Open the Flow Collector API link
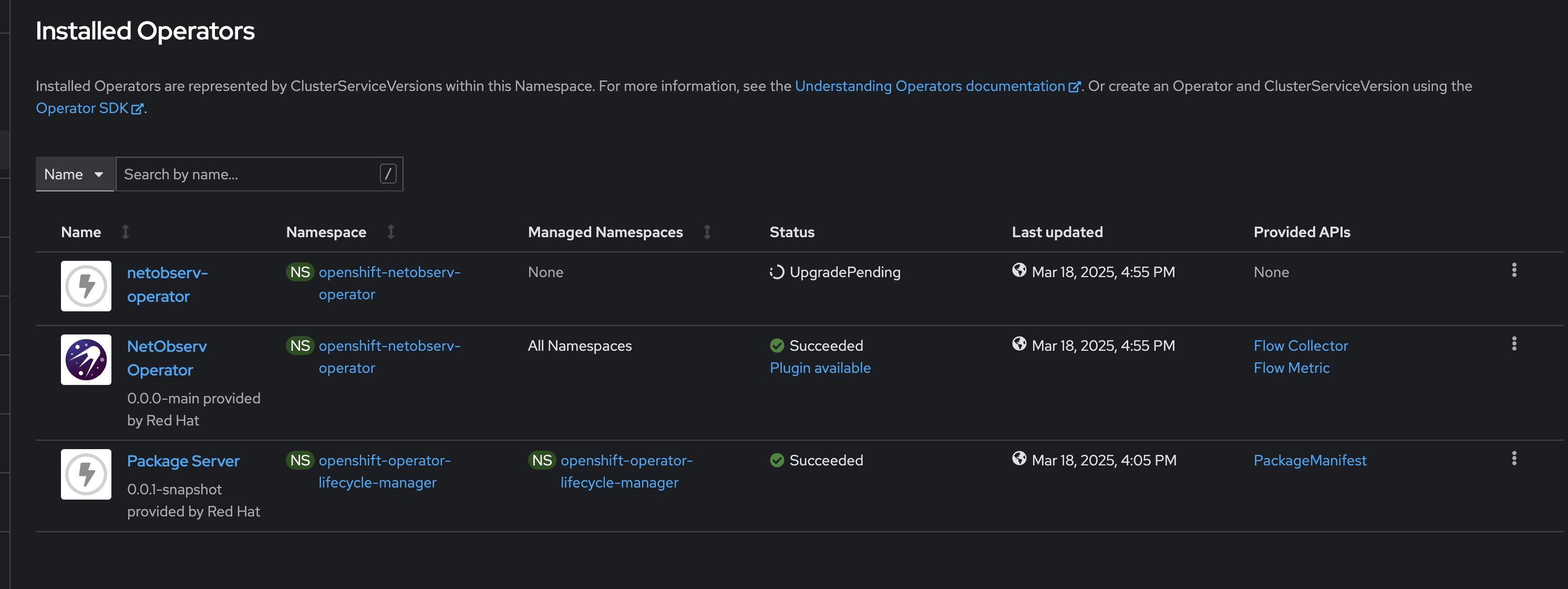 [x=1300, y=346]
